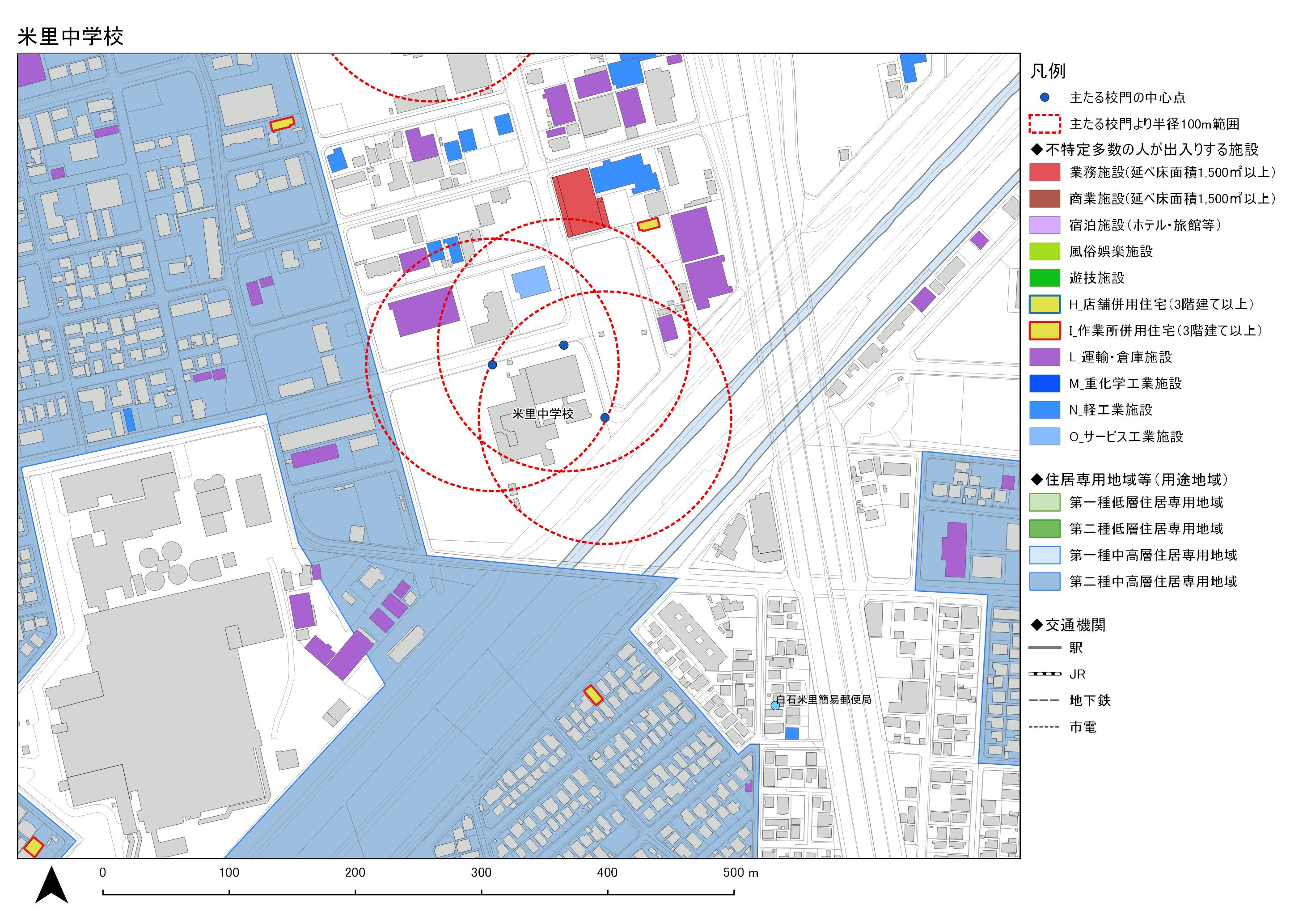1307x924 pixels.
Task: Click the 市電 dotted line legend symbol
Action: pos(1045,727)
